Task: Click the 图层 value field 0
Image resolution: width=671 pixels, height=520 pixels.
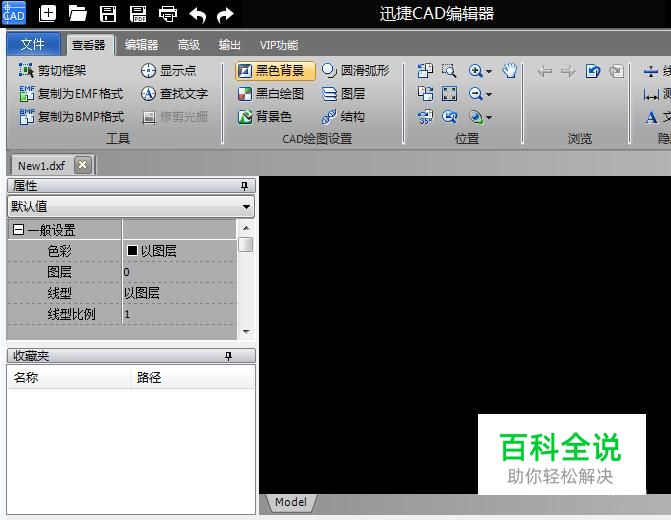Action: pos(179,272)
